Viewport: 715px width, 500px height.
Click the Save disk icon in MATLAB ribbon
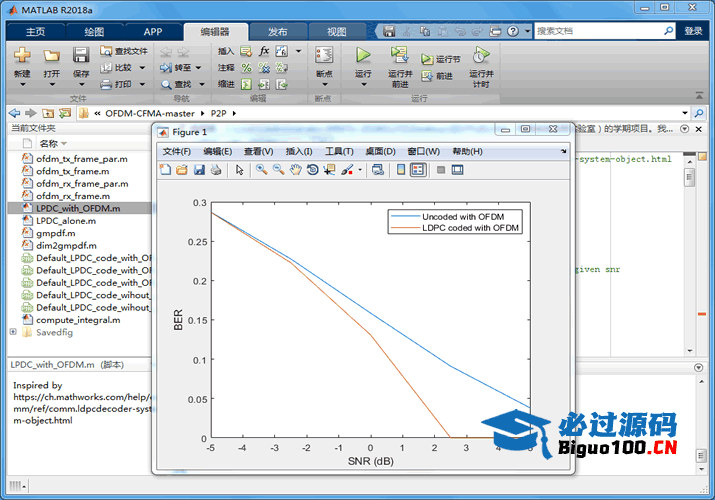point(81,55)
